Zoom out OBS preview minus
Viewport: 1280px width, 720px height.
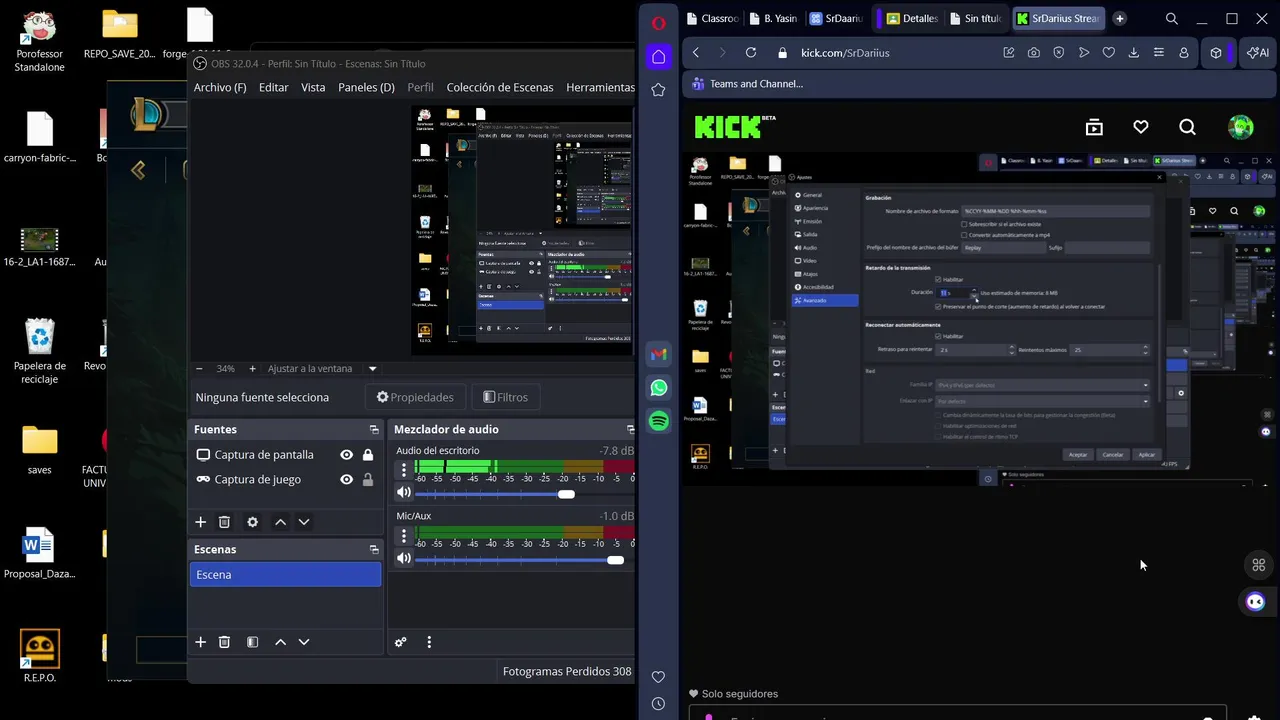[199, 369]
